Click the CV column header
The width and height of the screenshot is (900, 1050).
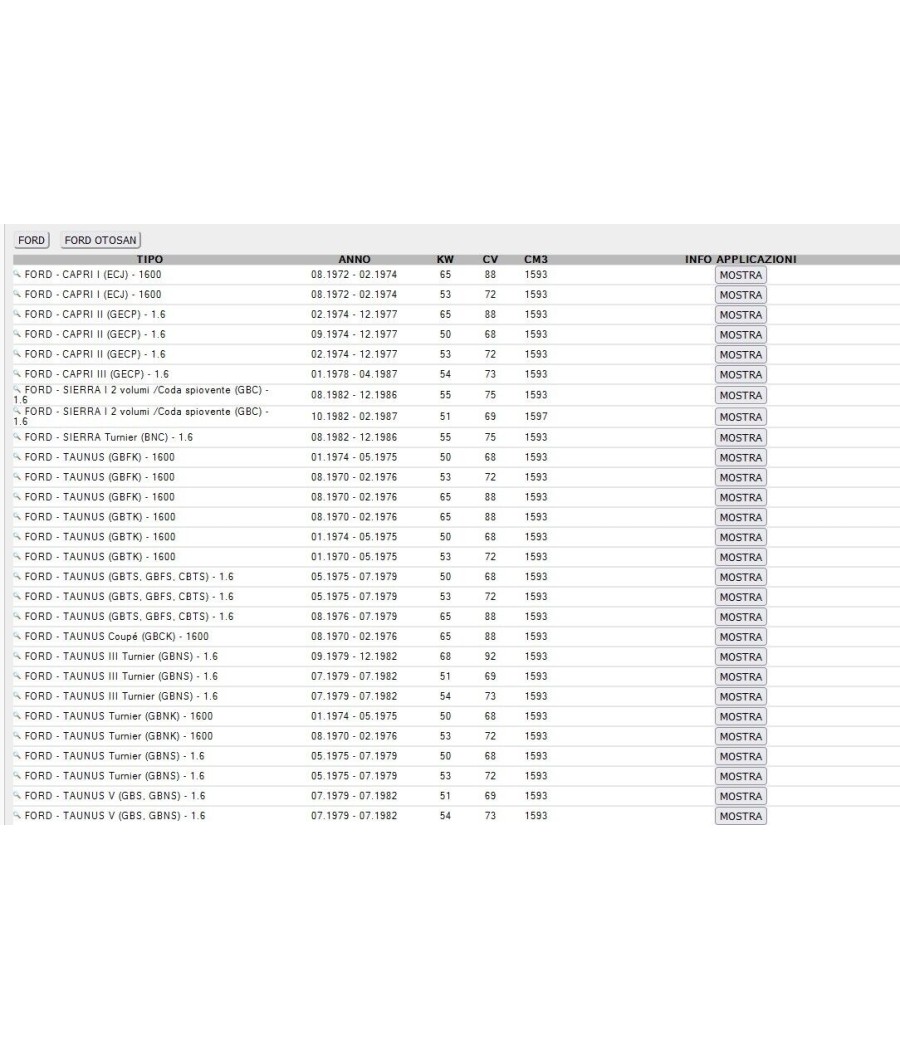[490, 259]
